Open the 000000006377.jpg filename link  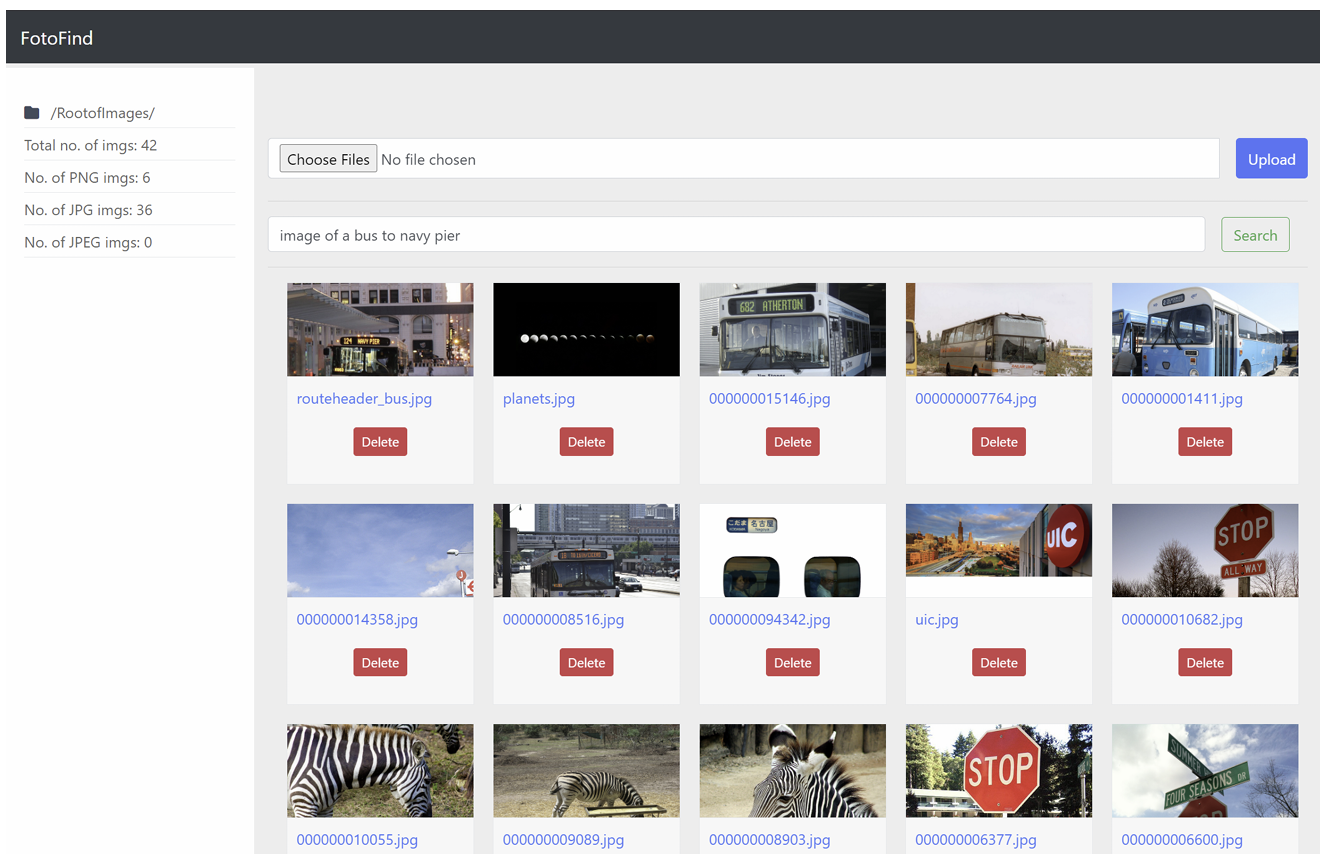pos(975,840)
